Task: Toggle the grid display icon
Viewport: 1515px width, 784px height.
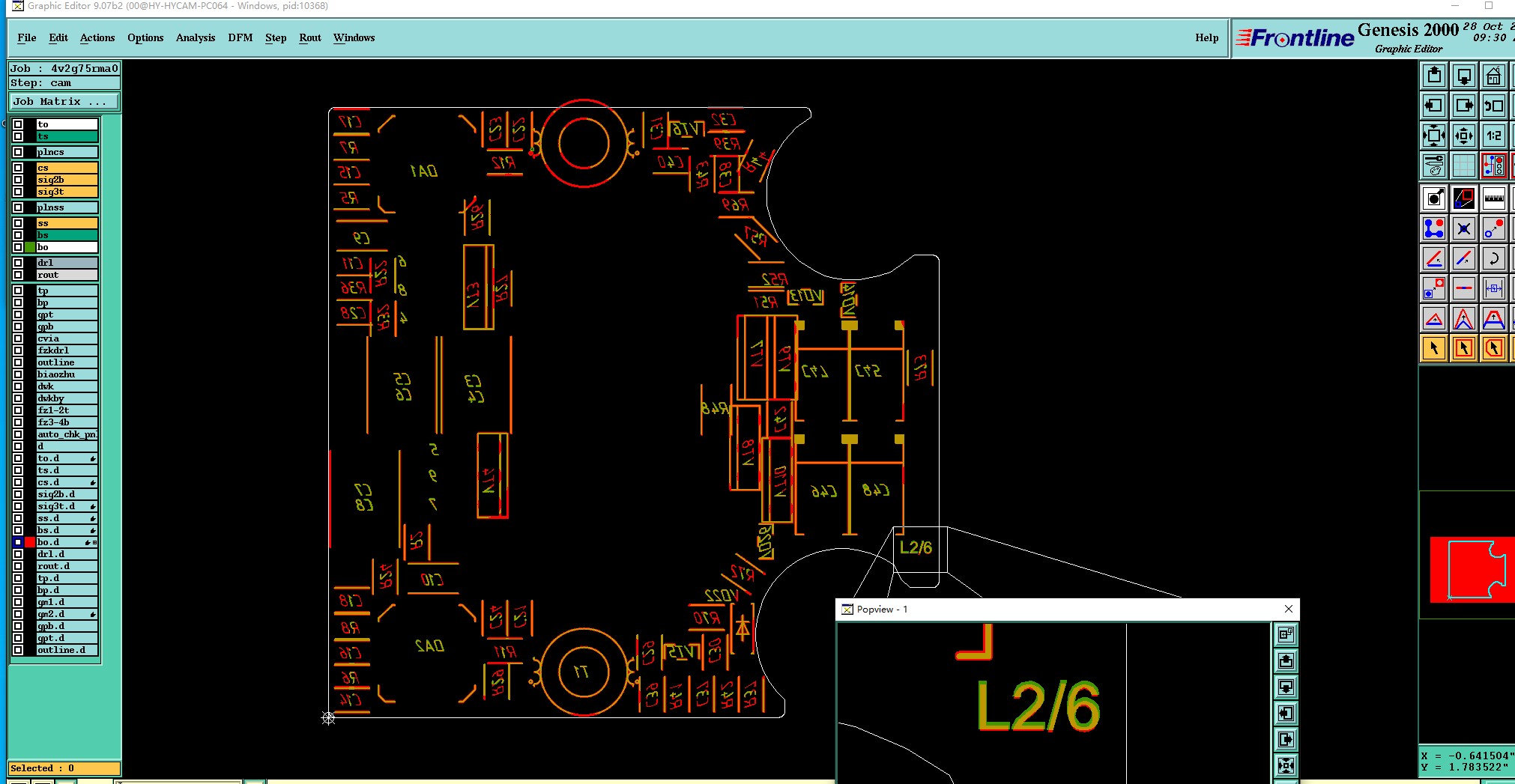Action: pos(1463,165)
